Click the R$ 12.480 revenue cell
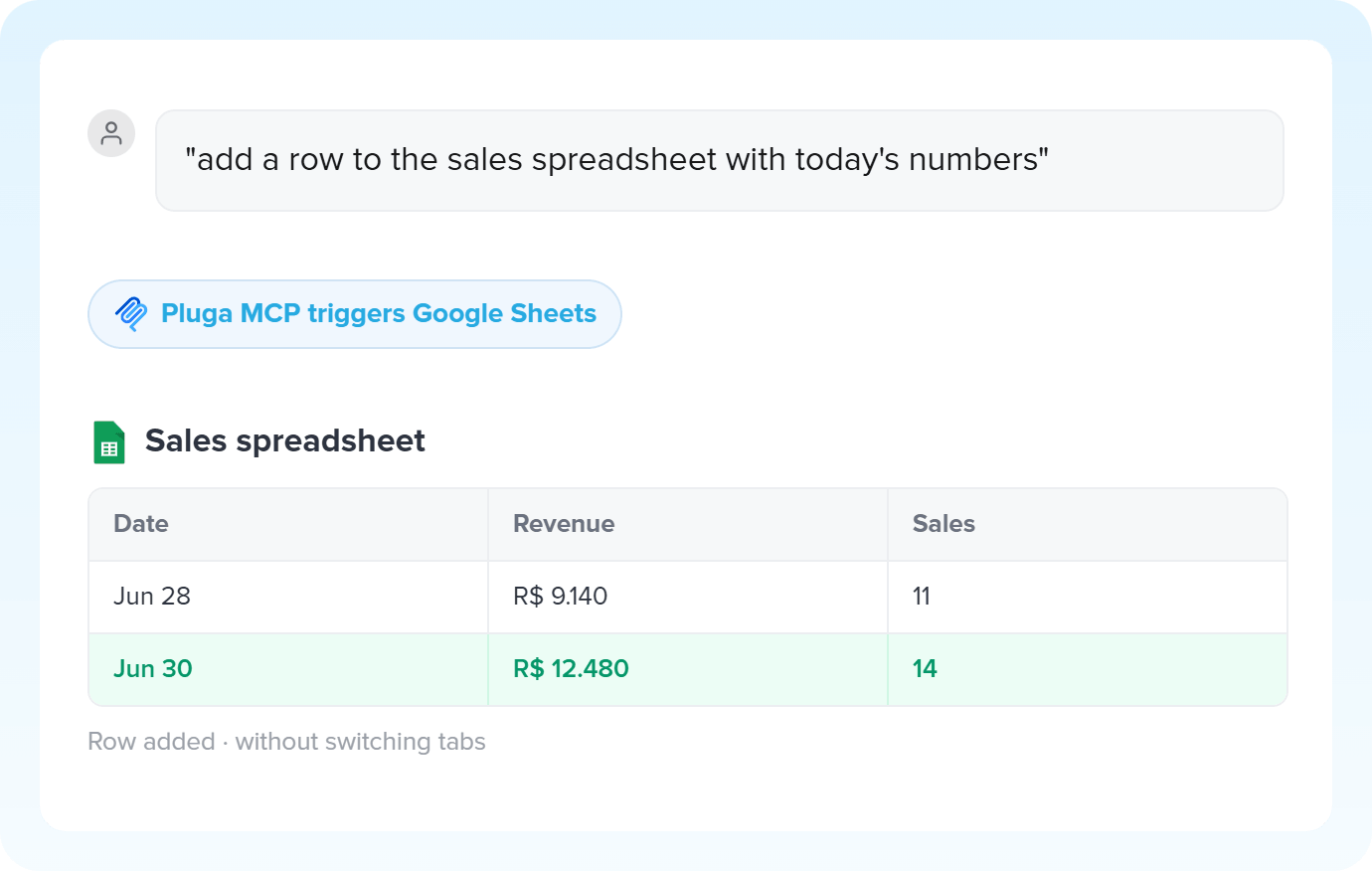 pos(688,669)
